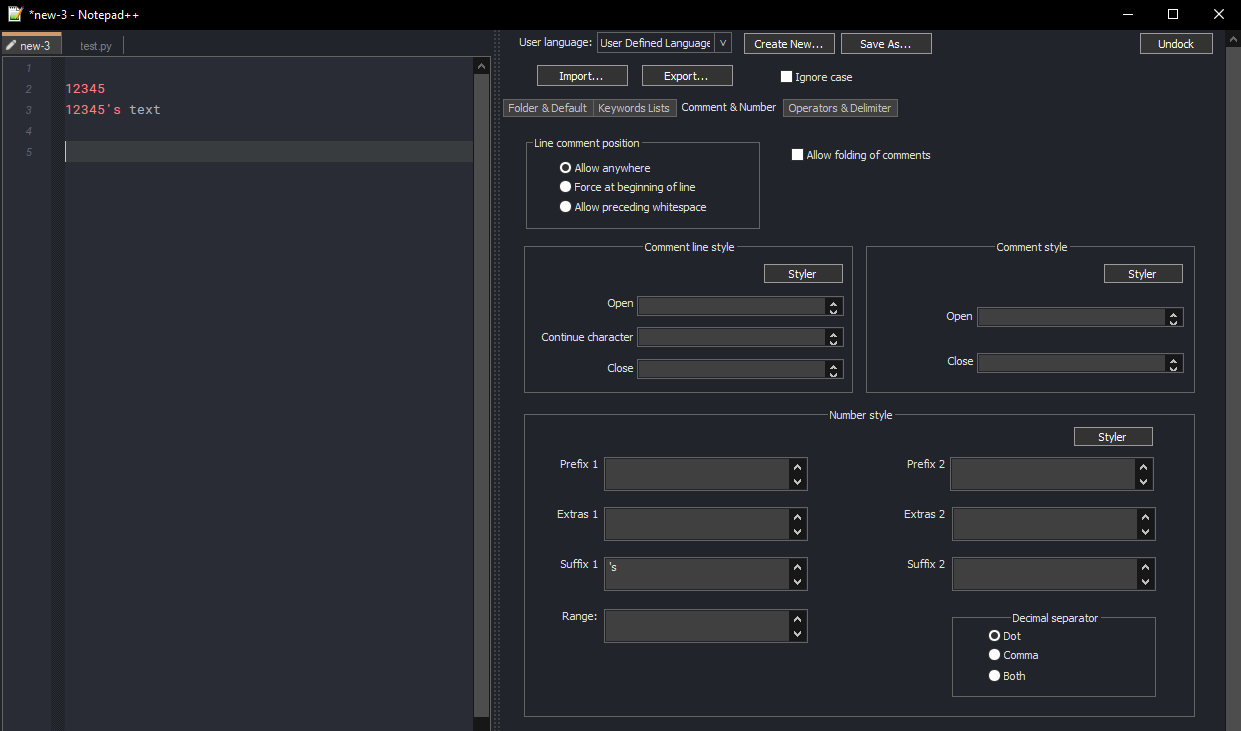Open the Operators & Delimiter tab
The width and height of the screenshot is (1241, 731).
point(840,108)
